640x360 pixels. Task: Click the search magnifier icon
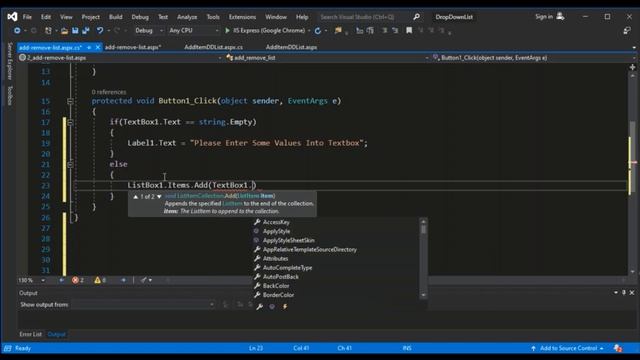point(416,17)
